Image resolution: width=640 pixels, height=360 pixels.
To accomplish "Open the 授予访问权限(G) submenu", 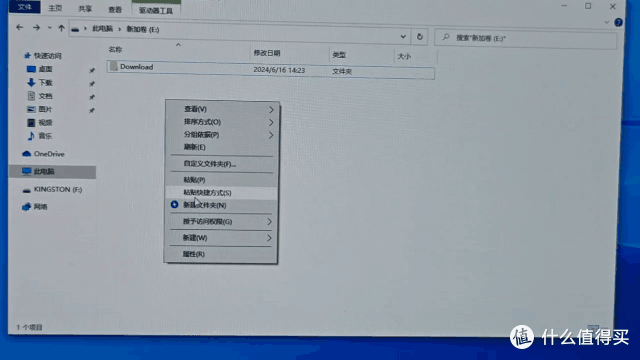I will tap(221, 221).
